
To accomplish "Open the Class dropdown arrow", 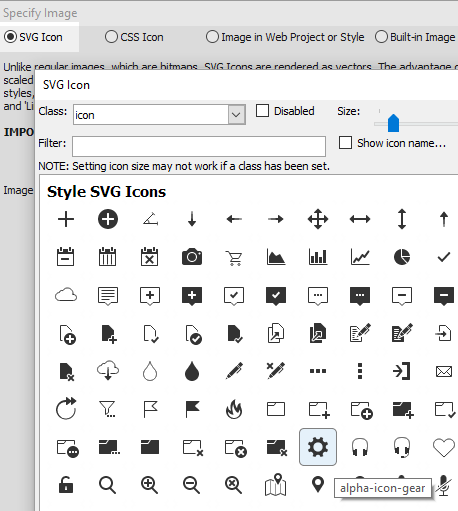I will coord(236,115).
